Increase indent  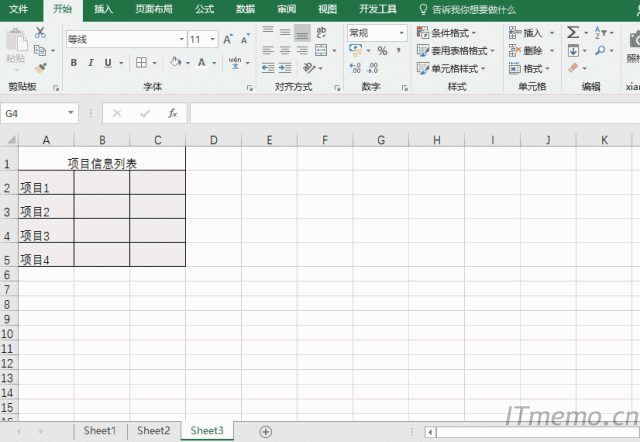285,68
